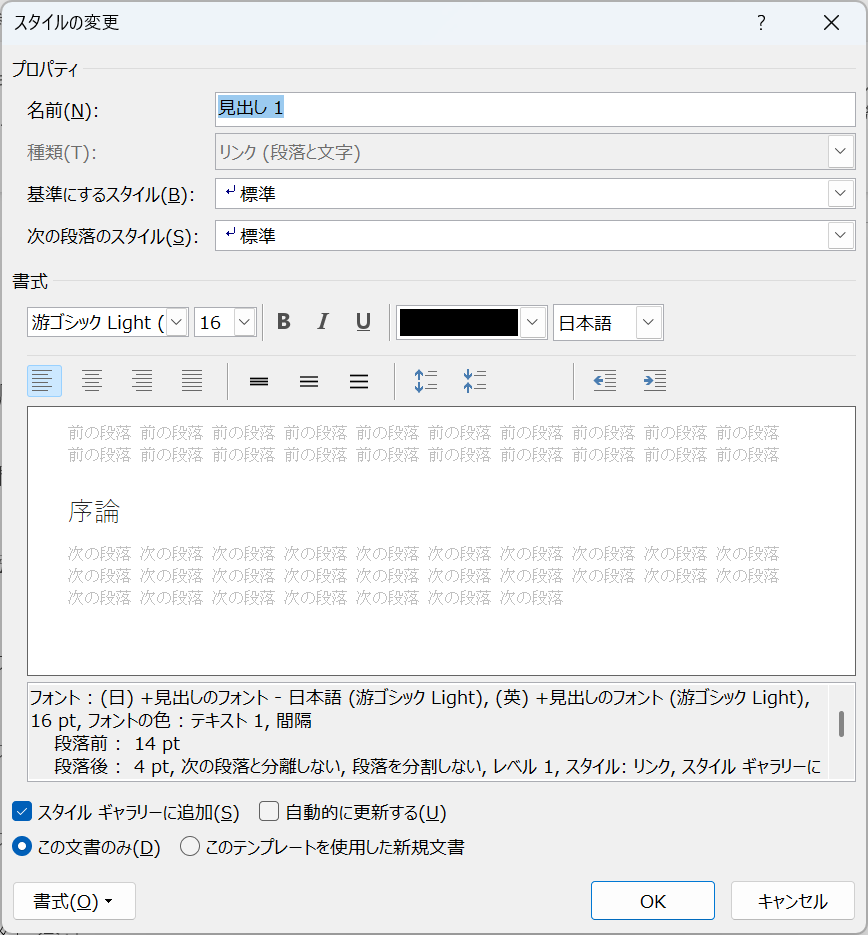Enable 自動的に更新する checkbox
The image size is (868, 935).
click(269, 812)
